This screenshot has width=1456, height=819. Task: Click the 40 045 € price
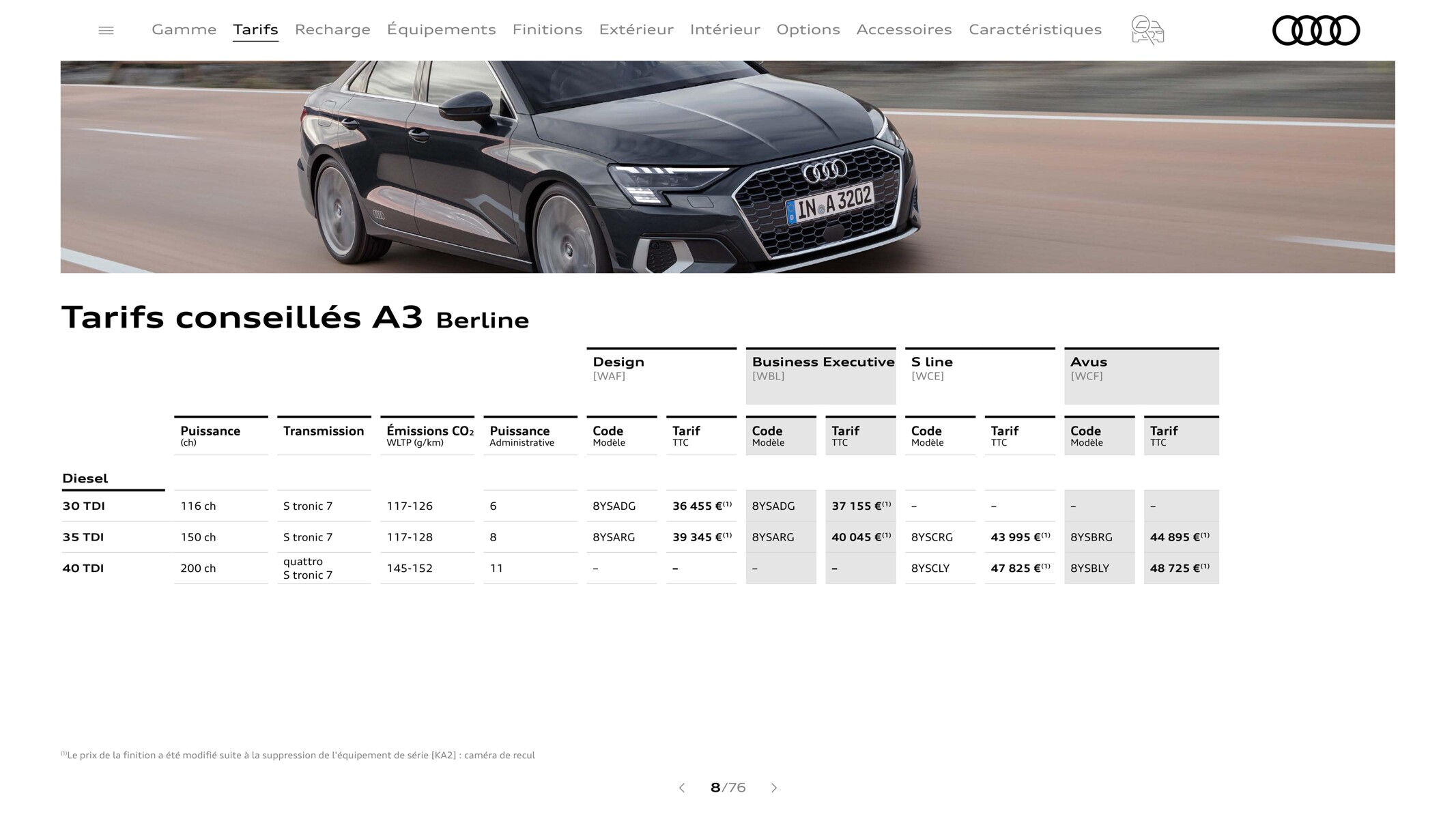pos(861,537)
